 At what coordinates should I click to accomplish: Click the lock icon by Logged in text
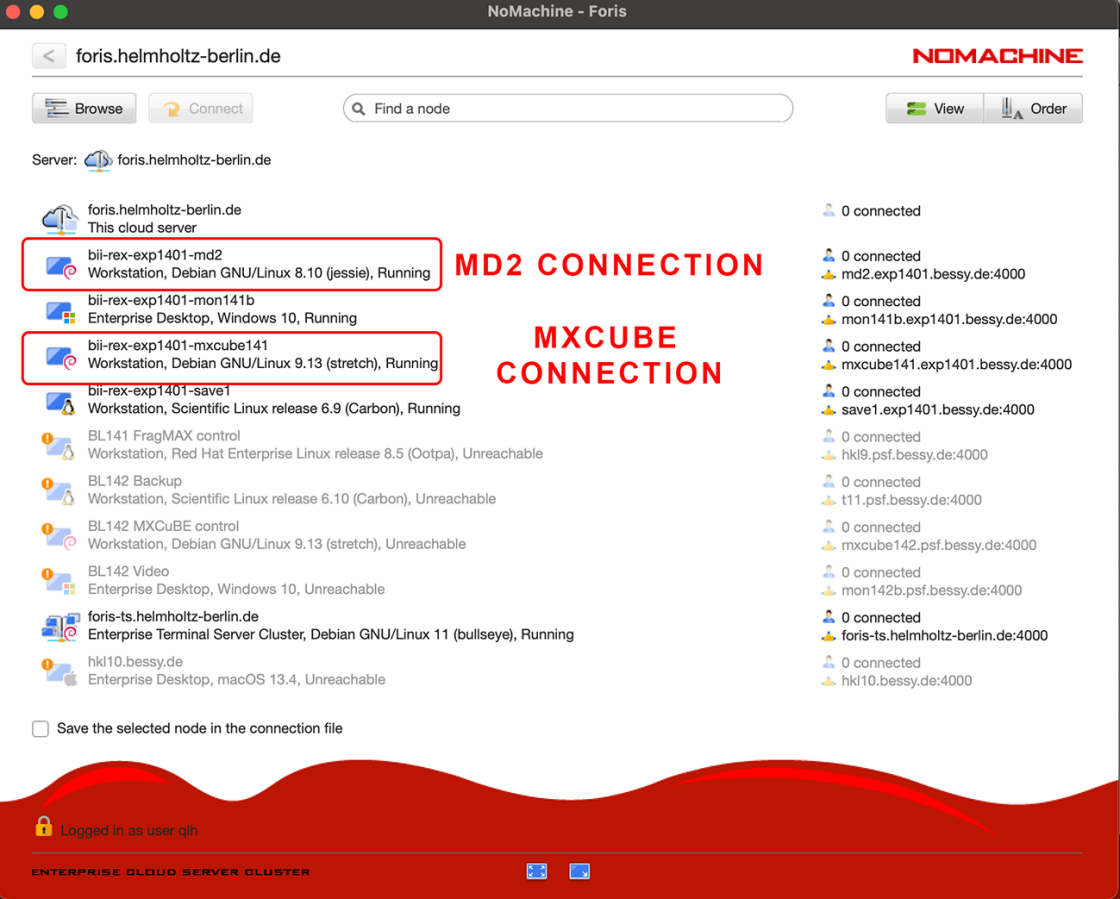click(x=44, y=827)
